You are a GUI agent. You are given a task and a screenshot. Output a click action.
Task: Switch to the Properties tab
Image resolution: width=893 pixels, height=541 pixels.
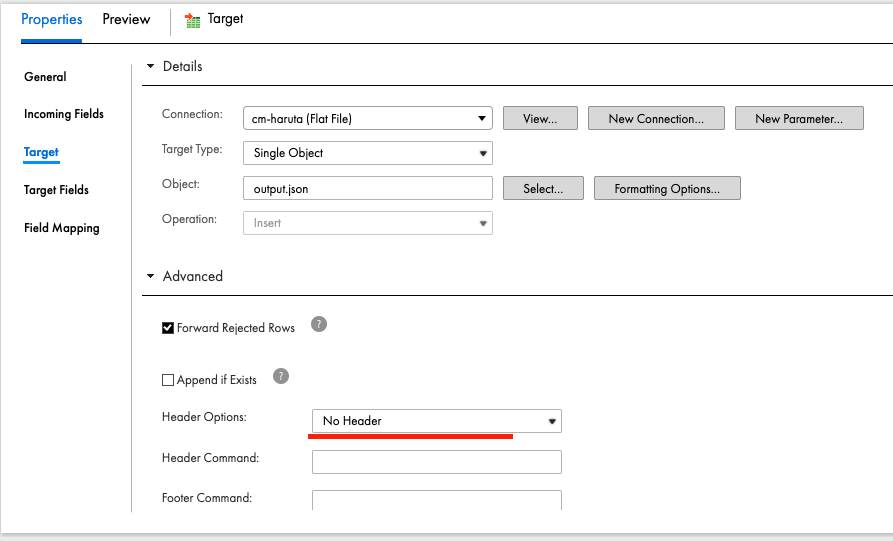tap(52, 19)
